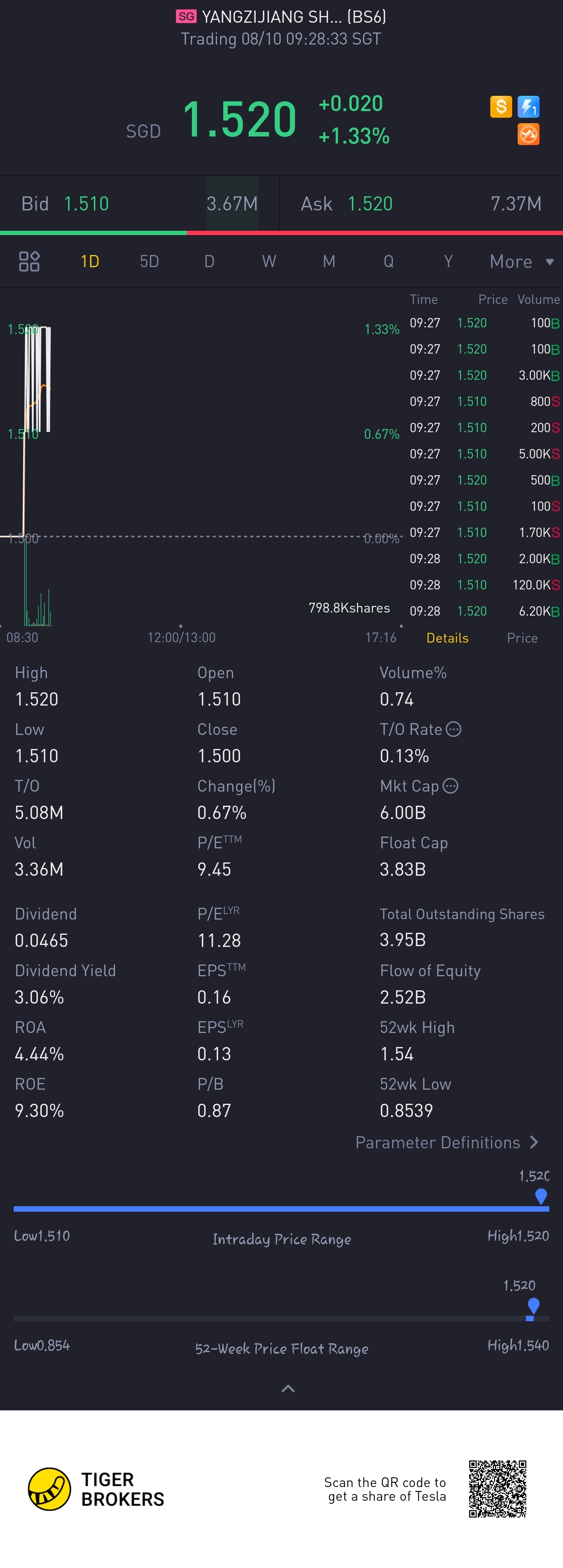Image resolution: width=563 pixels, height=1568 pixels.
Task: Tap the Tesla share QR code
Action: coord(497,1488)
